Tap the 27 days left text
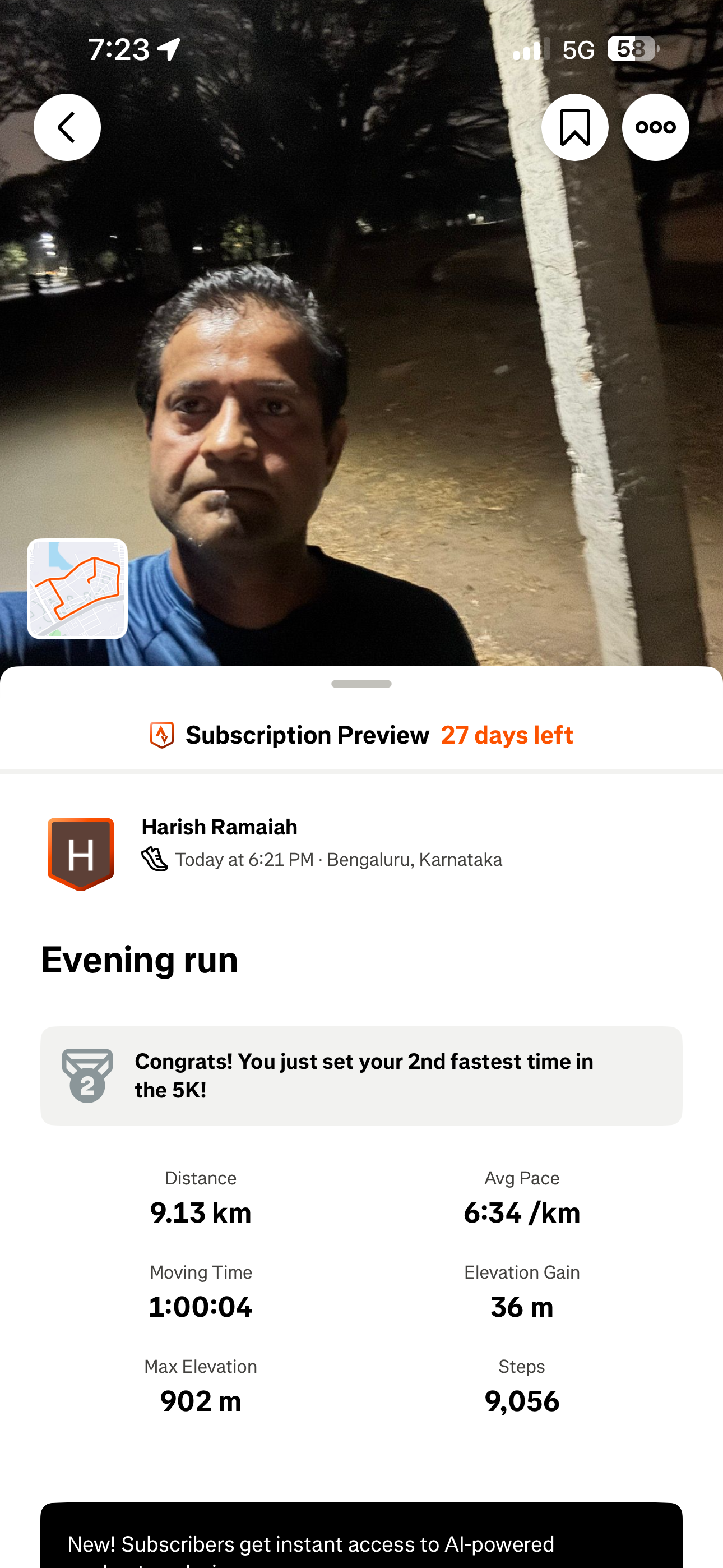The image size is (723, 1568). pos(507,735)
